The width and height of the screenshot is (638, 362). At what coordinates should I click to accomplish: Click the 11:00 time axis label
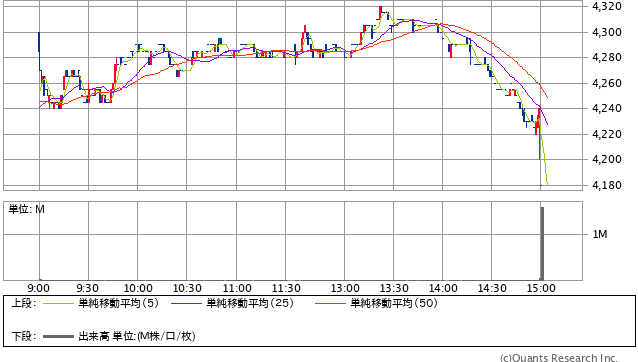click(x=237, y=288)
